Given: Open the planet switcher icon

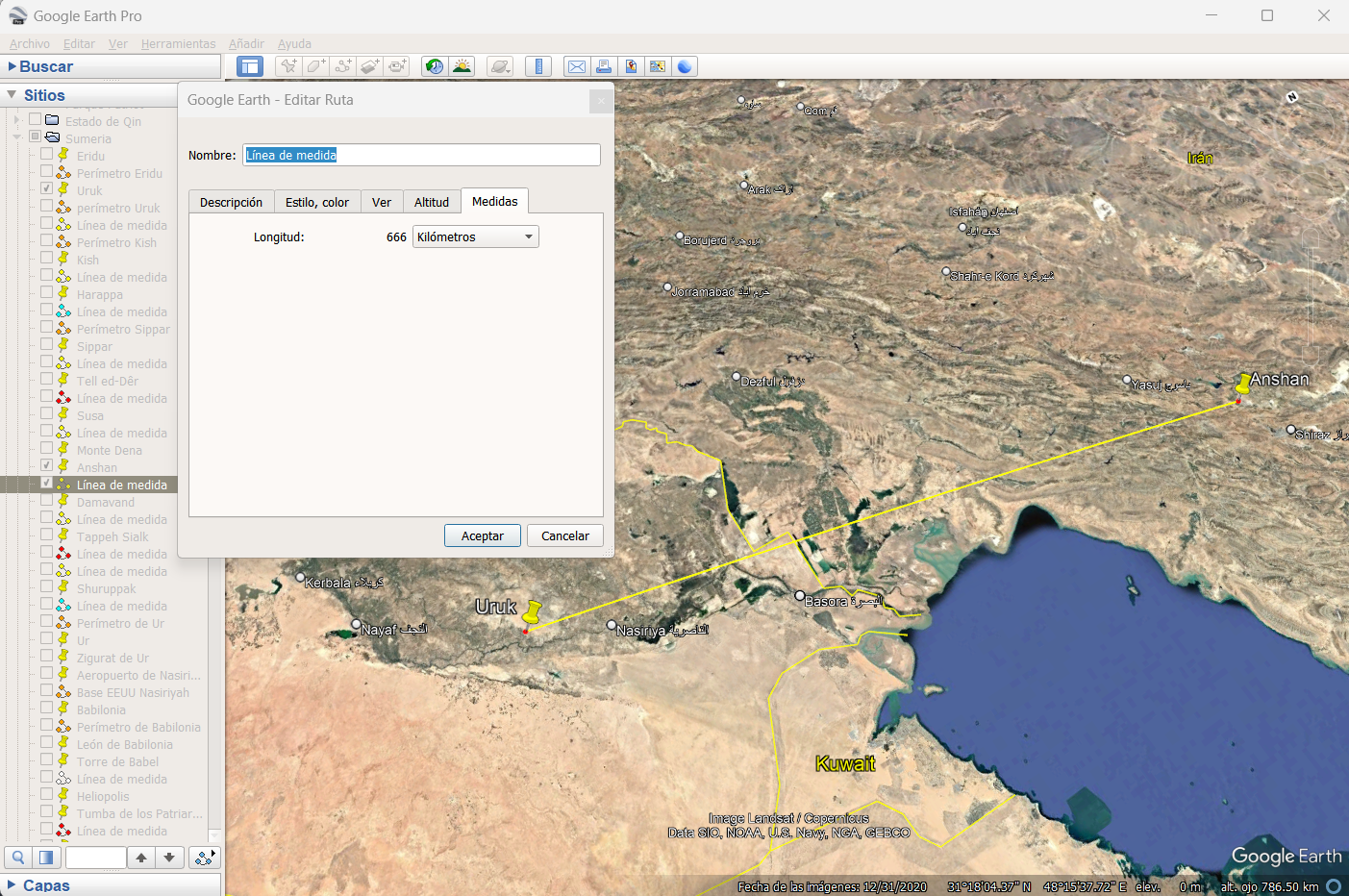Looking at the screenshot, I should 500,66.
